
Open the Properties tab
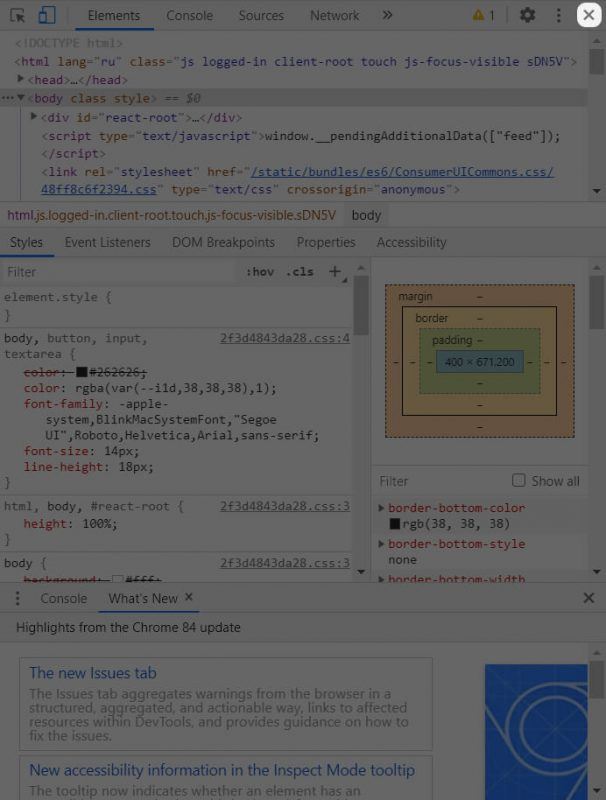point(326,242)
